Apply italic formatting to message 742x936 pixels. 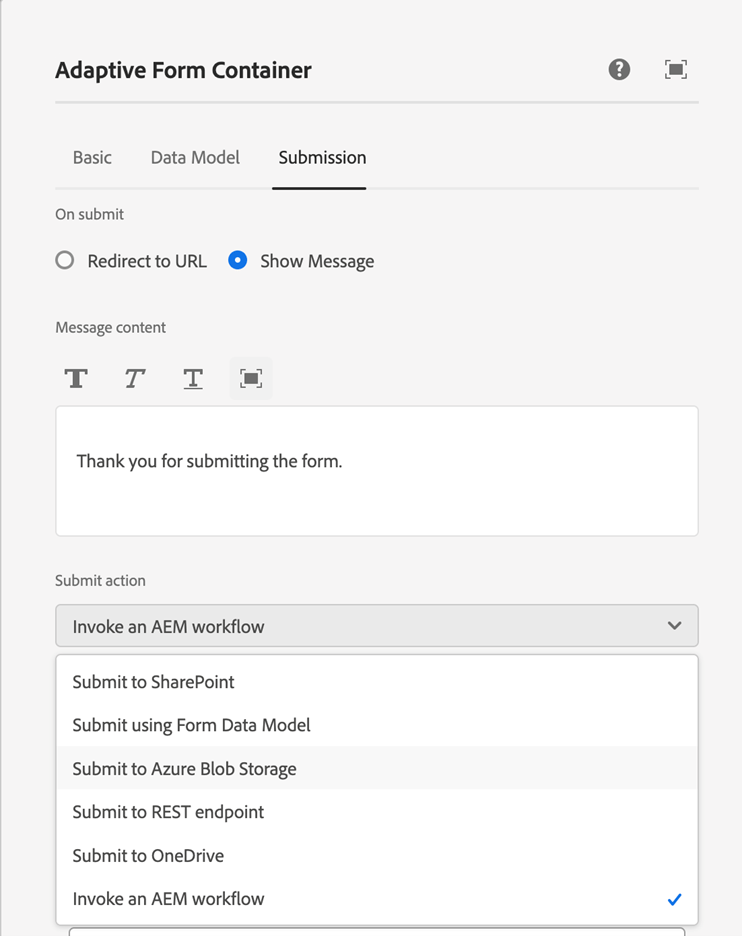tap(134, 379)
